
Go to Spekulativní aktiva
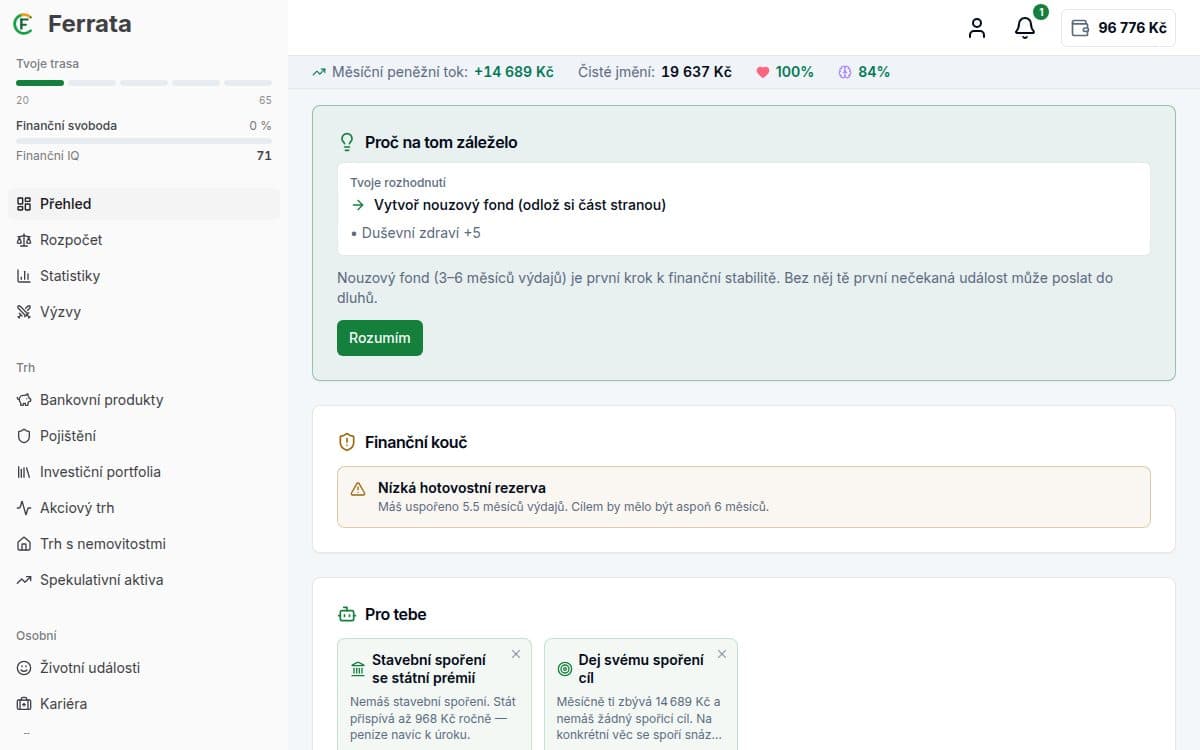(144, 580)
